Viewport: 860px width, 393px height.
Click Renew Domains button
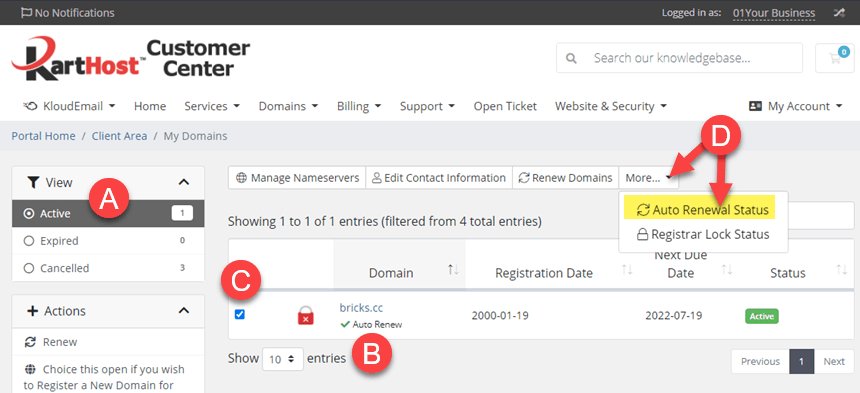565,178
